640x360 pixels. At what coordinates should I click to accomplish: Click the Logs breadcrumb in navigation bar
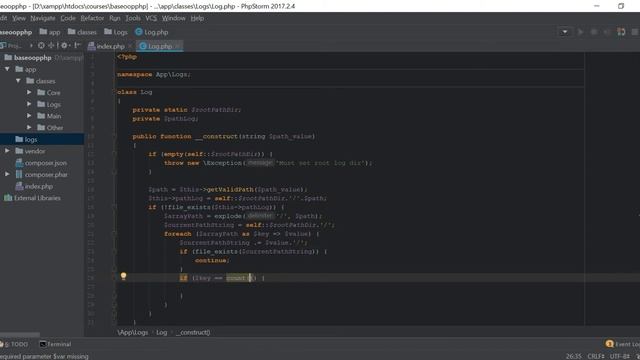click(x=116, y=32)
